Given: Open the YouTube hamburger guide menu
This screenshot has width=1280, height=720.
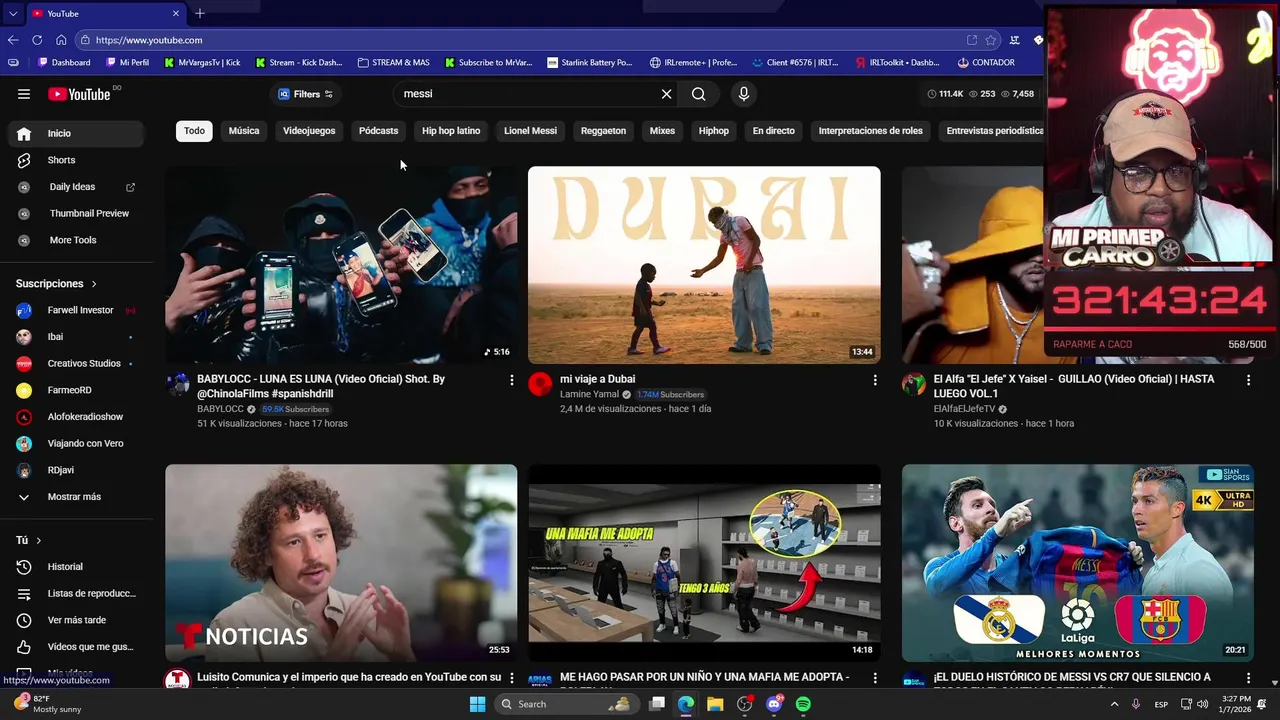Looking at the screenshot, I should (x=24, y=94).
